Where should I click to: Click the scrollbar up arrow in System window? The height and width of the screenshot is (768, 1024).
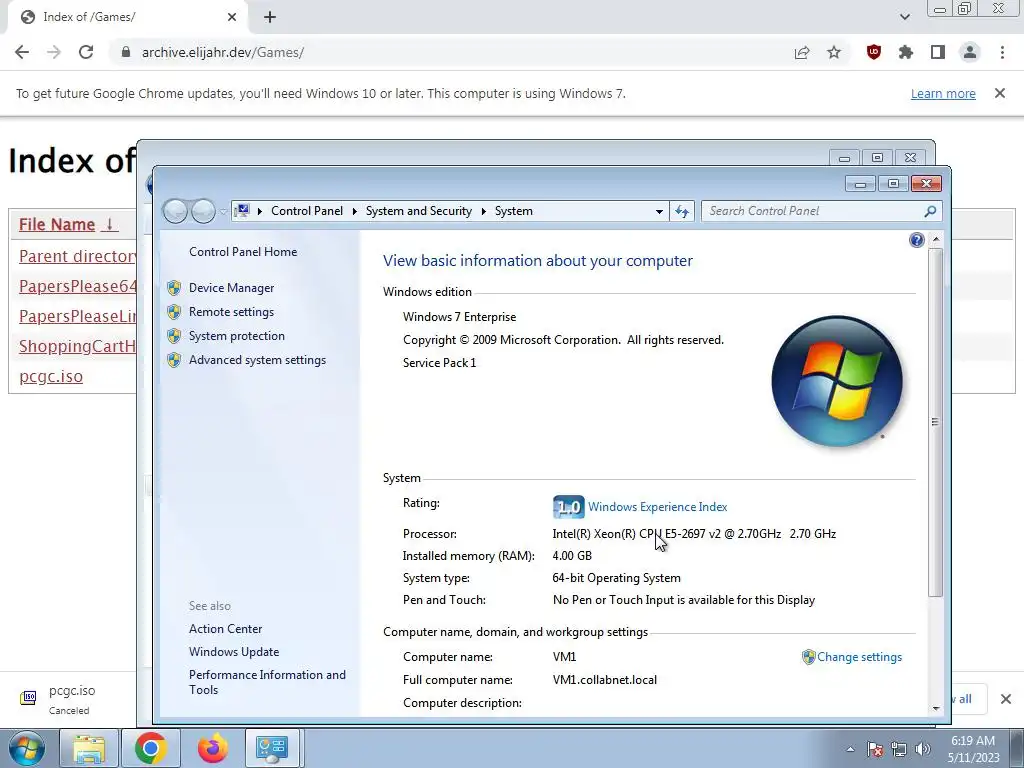(x=936, y=240)
